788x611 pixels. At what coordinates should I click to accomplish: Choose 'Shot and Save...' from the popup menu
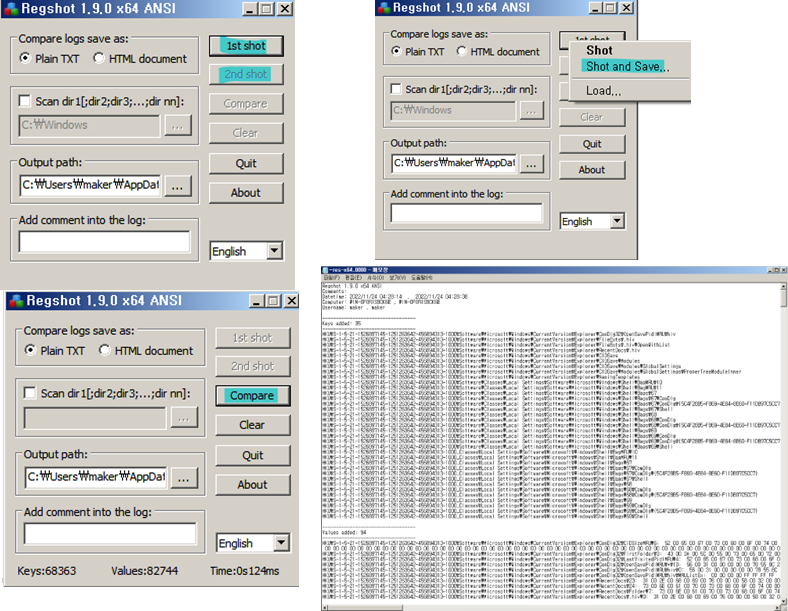tap(627, 66)
